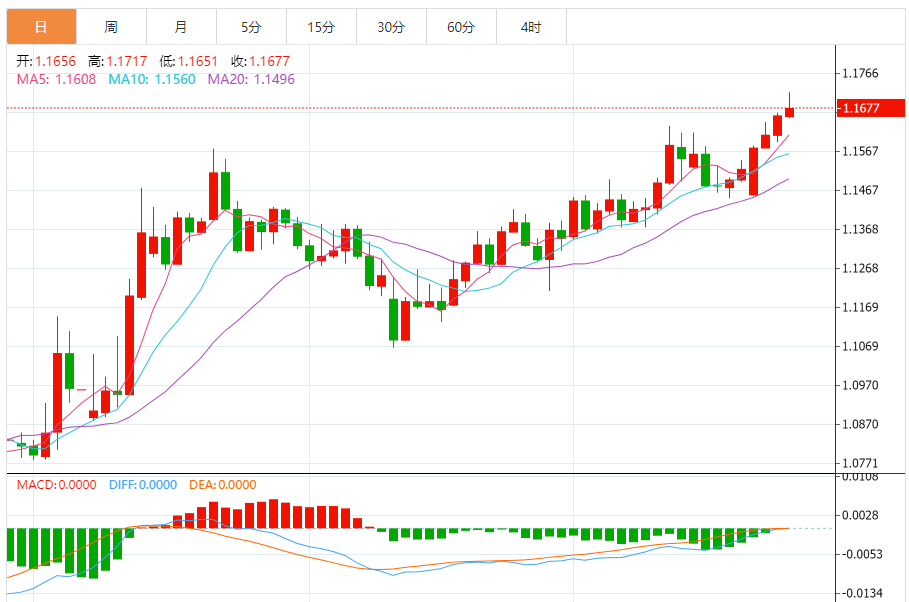This screenshot has width=909, height=602.
Task: Click the MA20: 1.1496 indicator label
Action: (251, 79)
